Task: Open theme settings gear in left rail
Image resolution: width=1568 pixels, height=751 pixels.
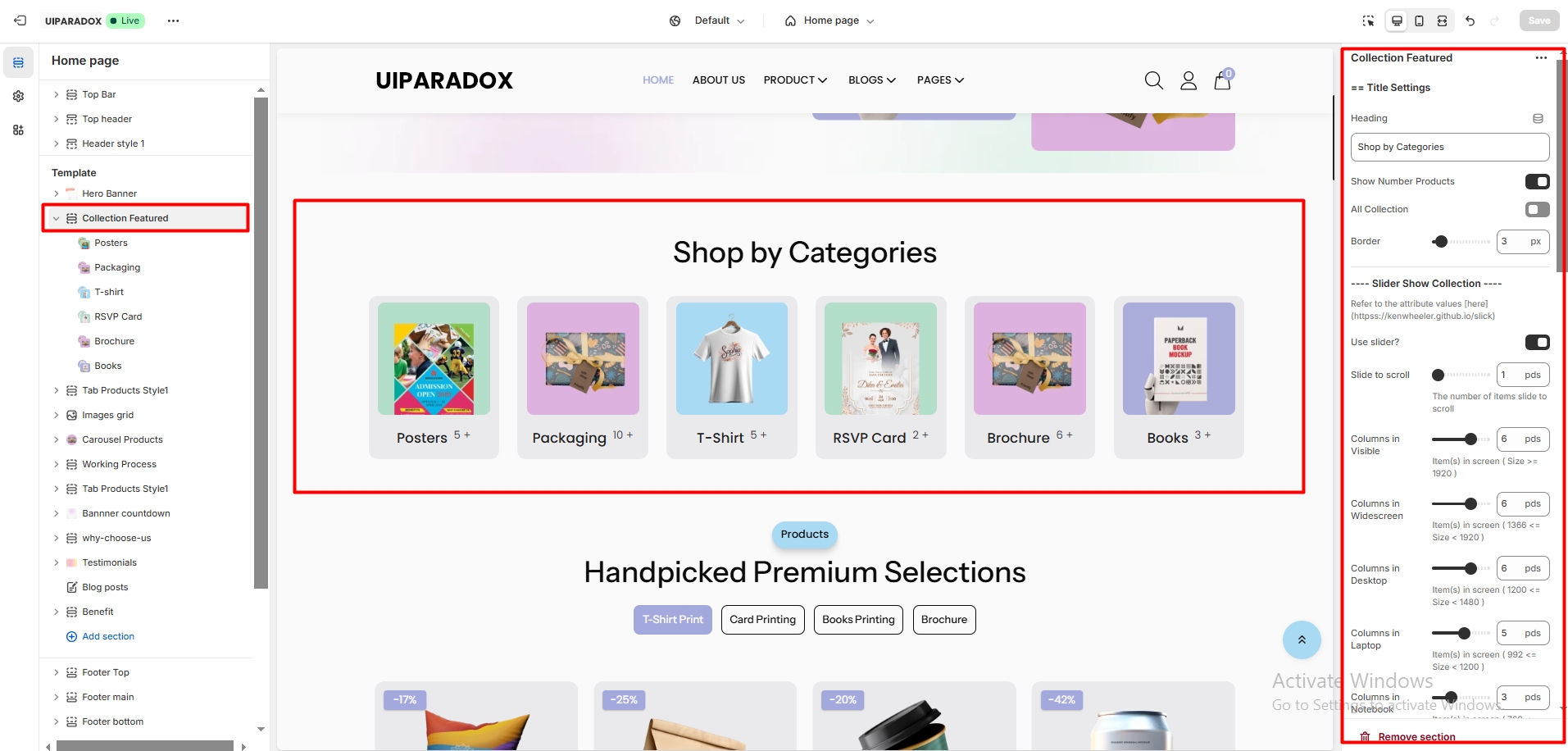Action: (18, 96)
